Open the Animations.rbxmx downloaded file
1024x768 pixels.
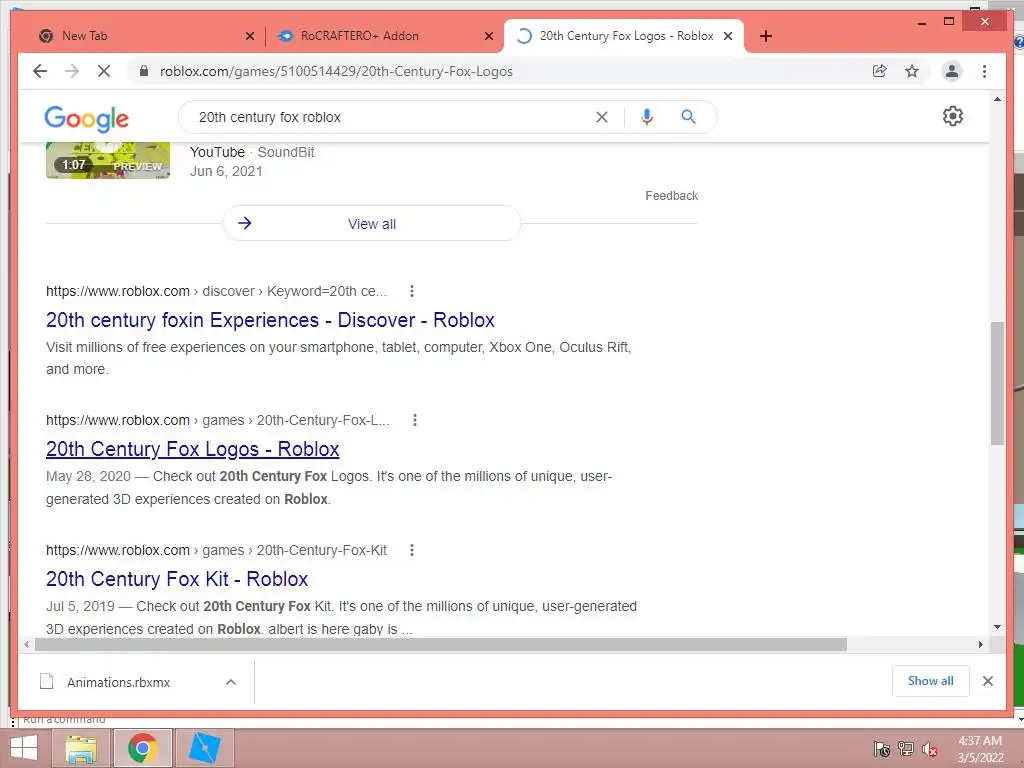pyautogui.click(x=118, y=682)
